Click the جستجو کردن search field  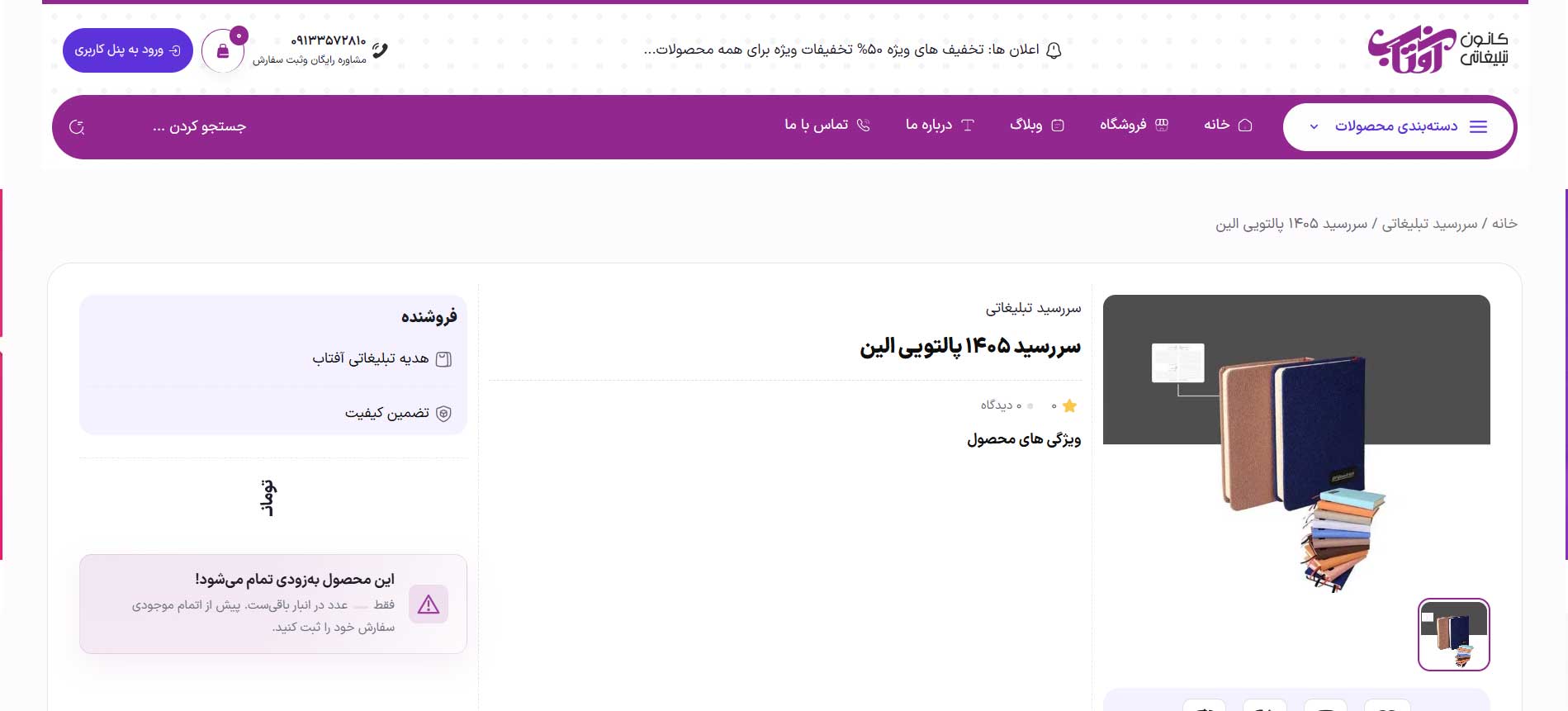199,126
